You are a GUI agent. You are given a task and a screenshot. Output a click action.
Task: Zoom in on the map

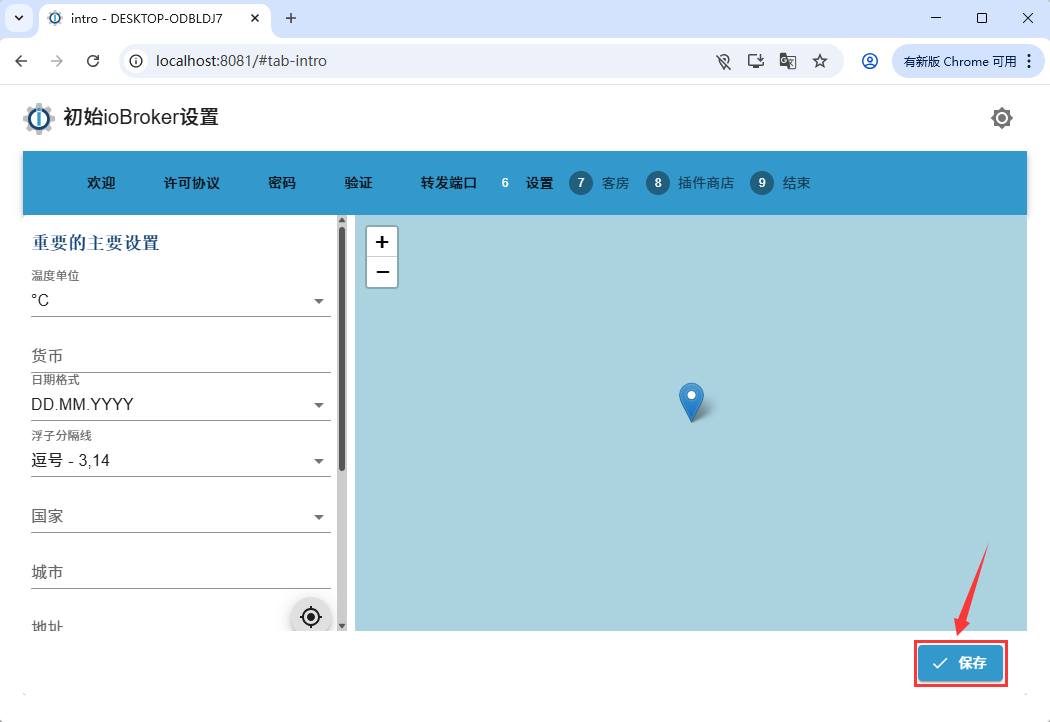click(382, 242)
